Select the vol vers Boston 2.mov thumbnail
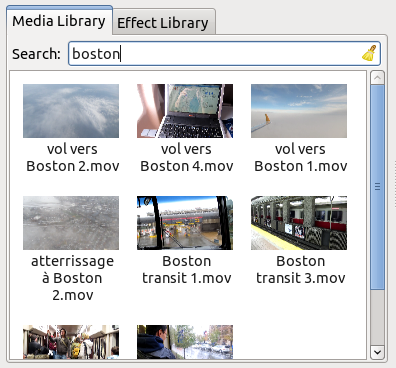The height and width of the screenshot is (368, 396). click(71, 111)
